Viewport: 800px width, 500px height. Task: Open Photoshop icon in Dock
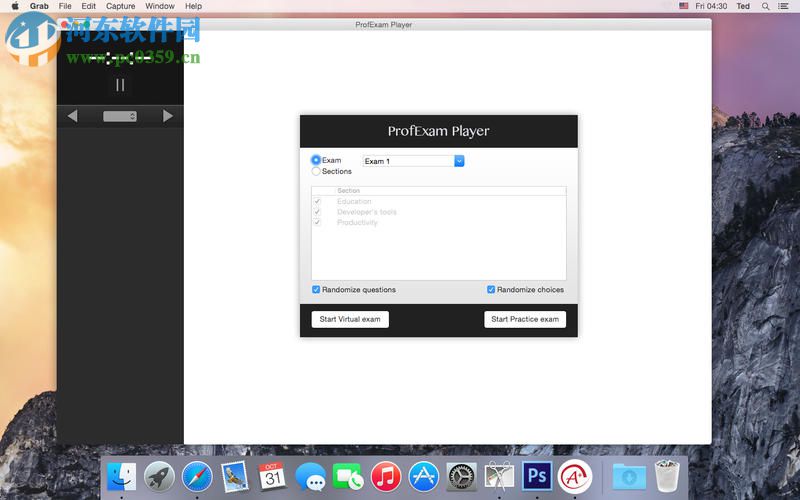click(x=537, y=476)
